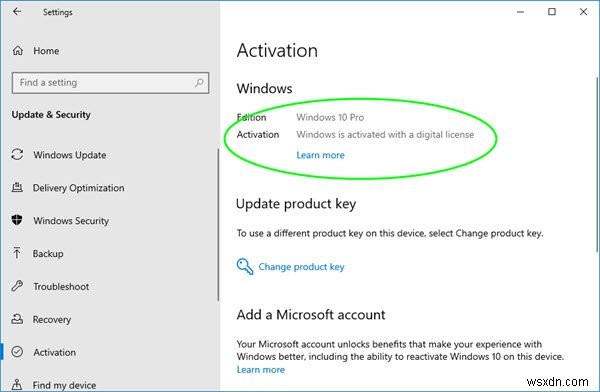Focus the Find a setting field
The height and width of the screenshot is (392, 600).
(110, 83)
